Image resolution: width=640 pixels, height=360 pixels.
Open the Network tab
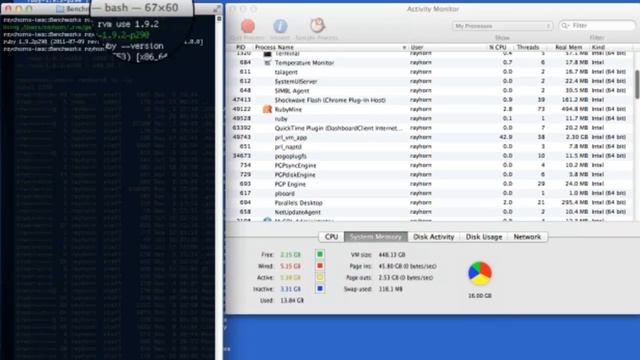[527, 237]
